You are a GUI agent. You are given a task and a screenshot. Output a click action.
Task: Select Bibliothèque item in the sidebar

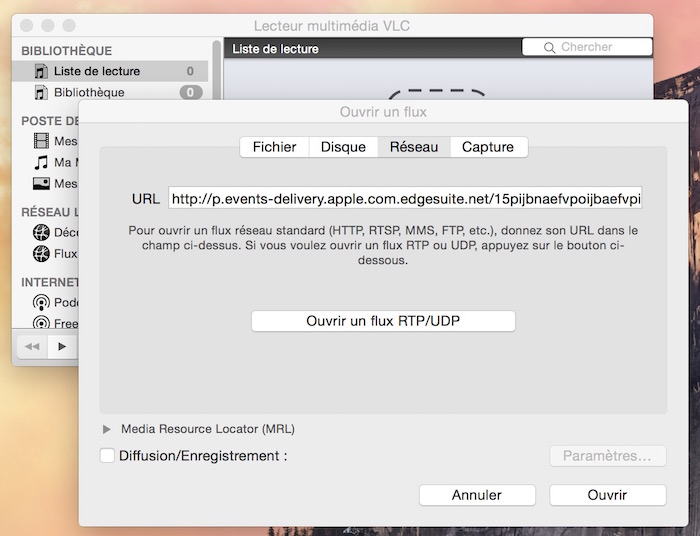(110, 92)
